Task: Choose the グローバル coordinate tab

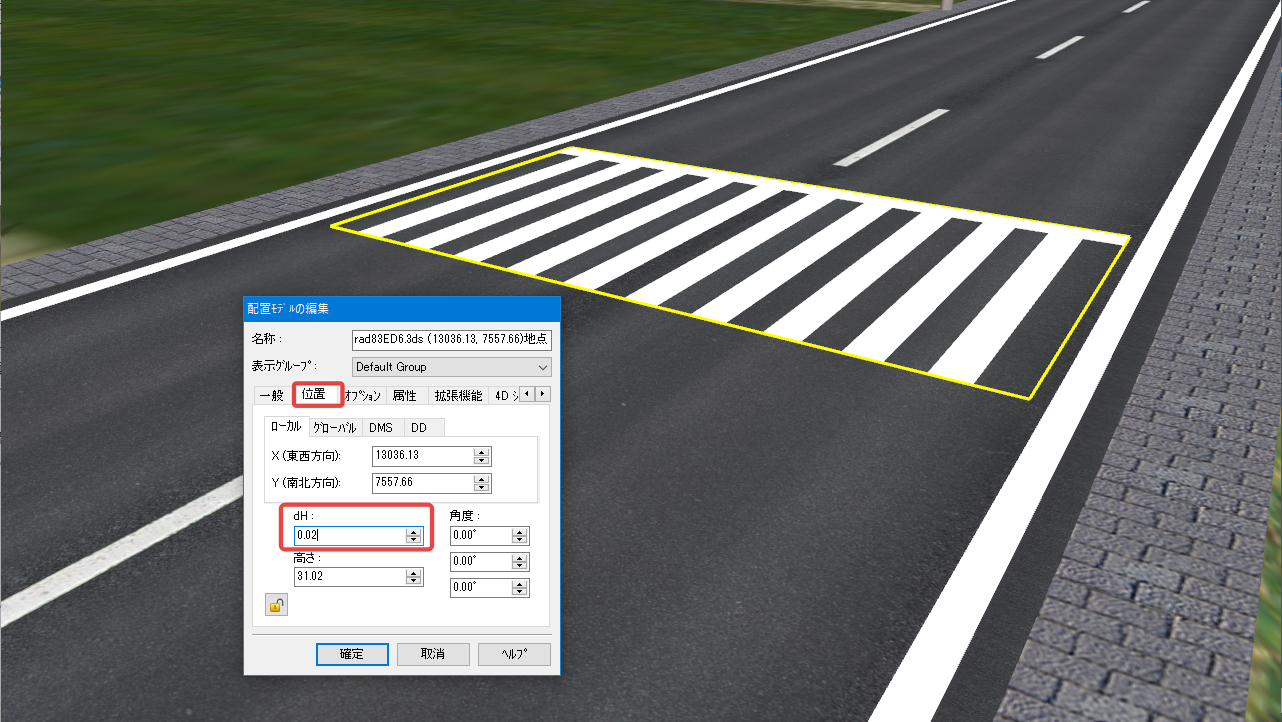Action: 334,427
